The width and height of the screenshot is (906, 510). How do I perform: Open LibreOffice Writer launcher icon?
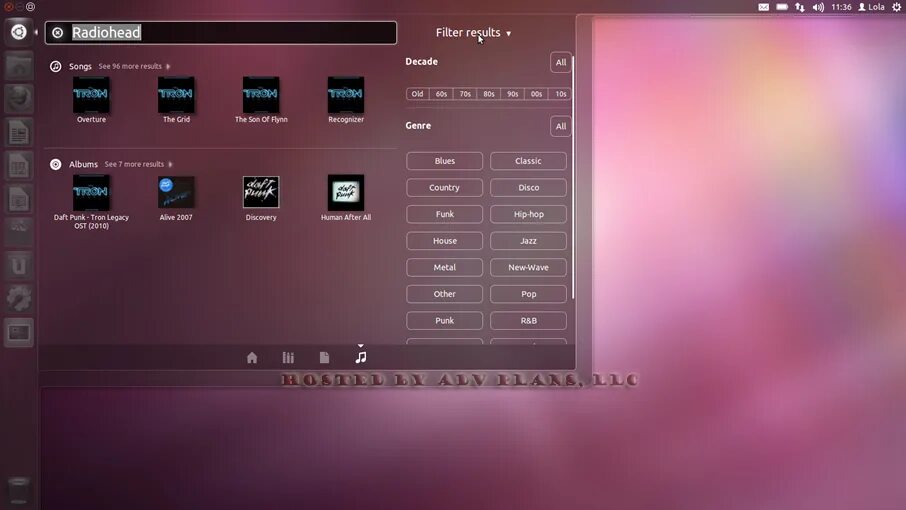click(x=18, y=132)
